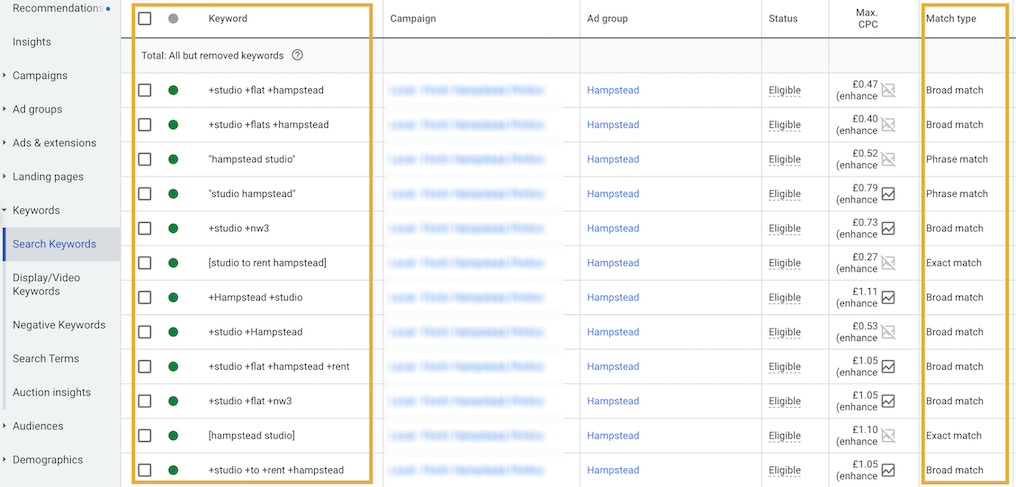Go to Negative Keywords

(59, 325)
